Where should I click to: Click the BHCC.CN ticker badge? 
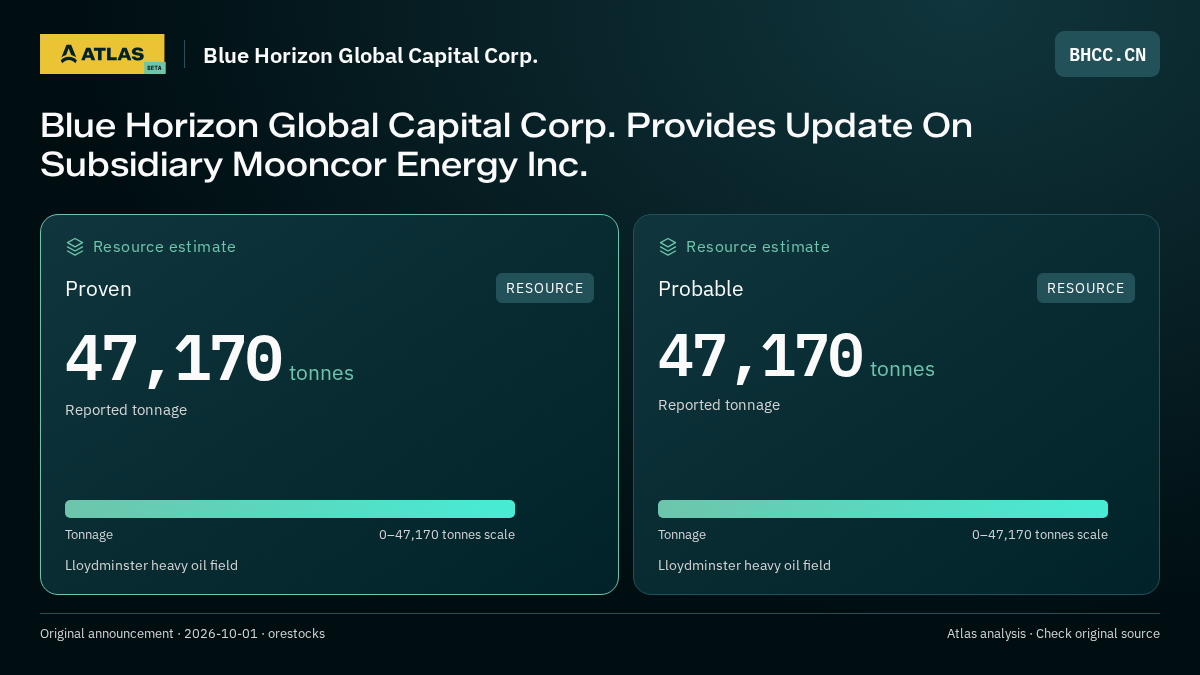(1107, 54)
